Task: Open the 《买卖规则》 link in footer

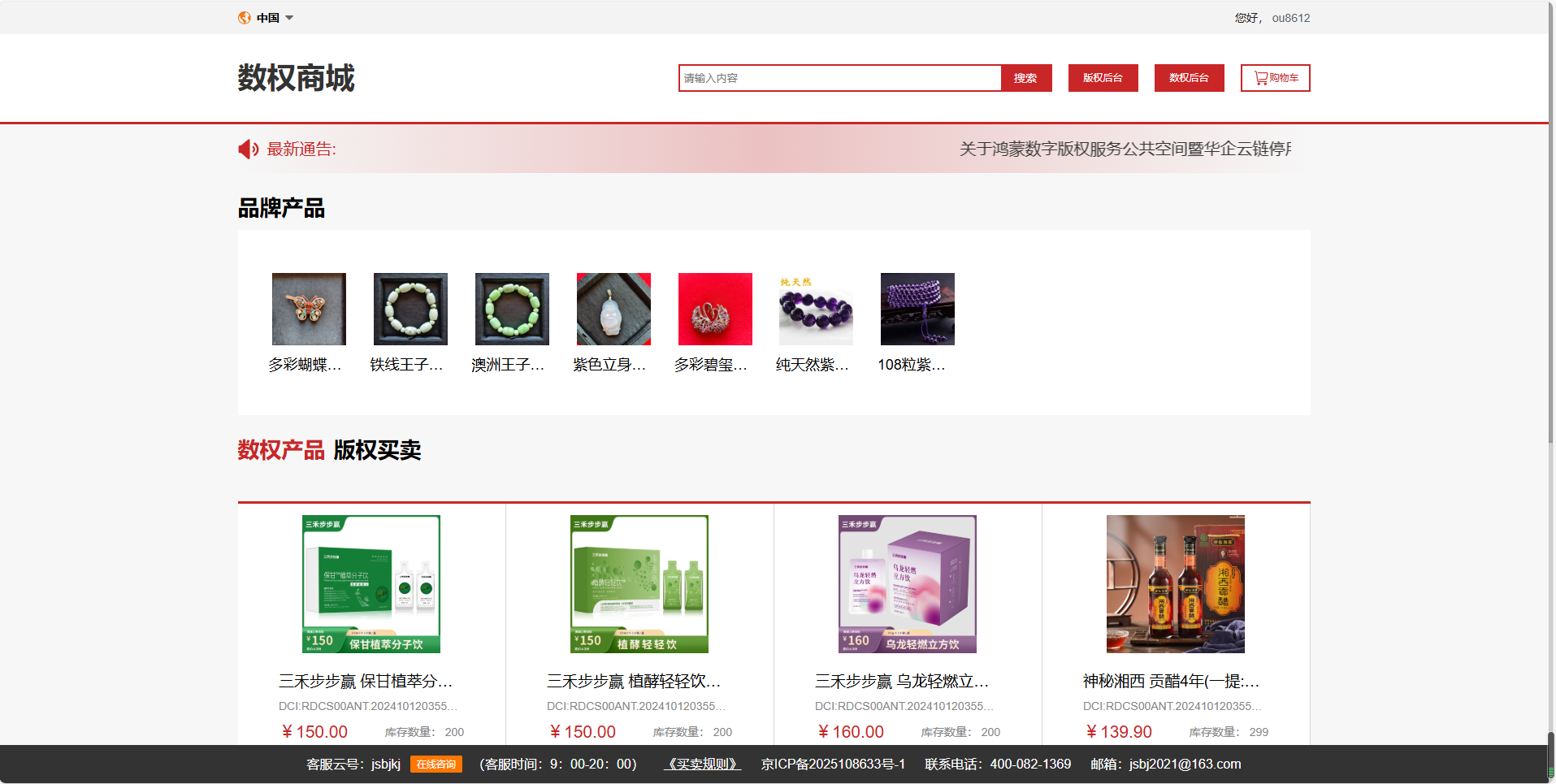Action: (x=702, y=765)
